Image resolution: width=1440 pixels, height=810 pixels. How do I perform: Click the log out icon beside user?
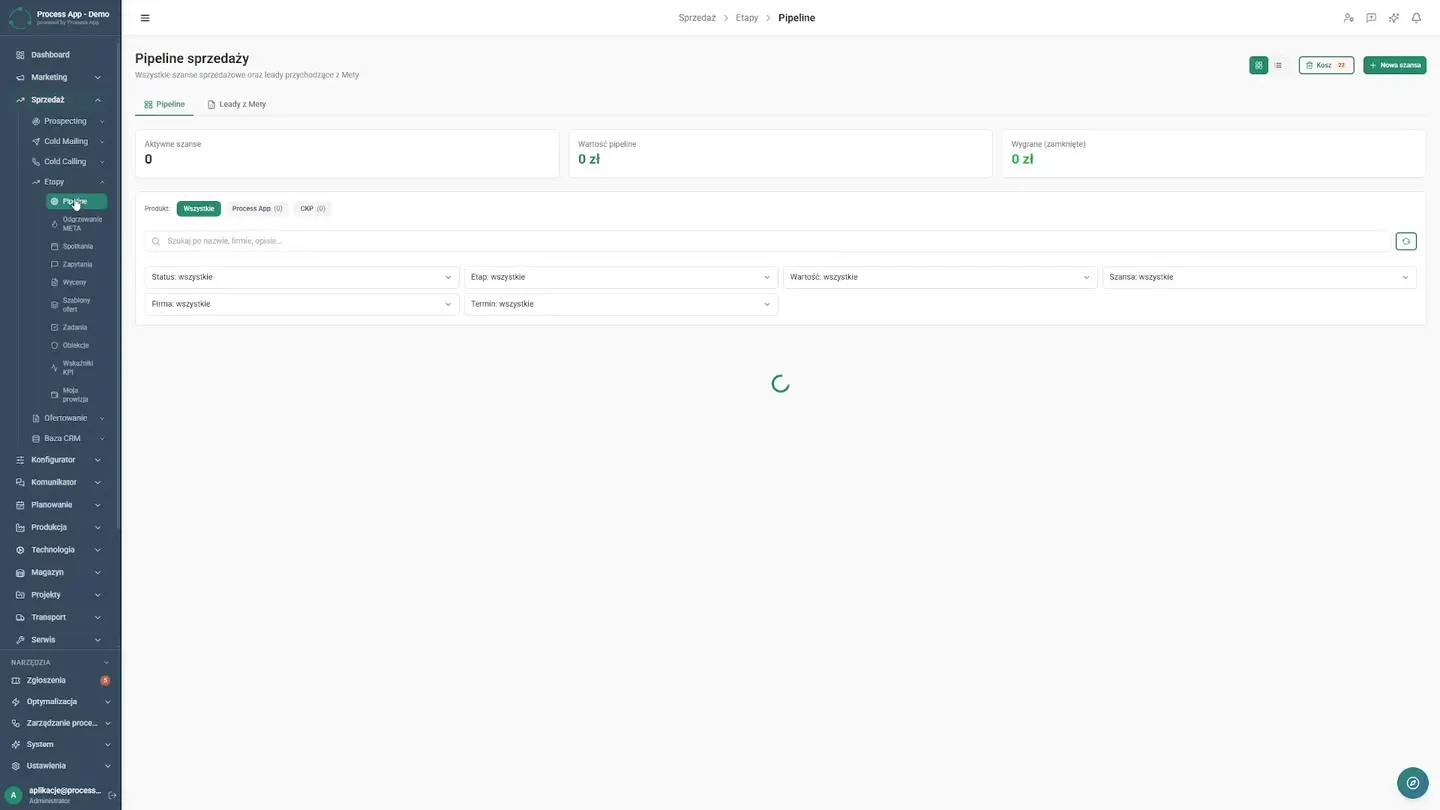[x=112, y=795]
